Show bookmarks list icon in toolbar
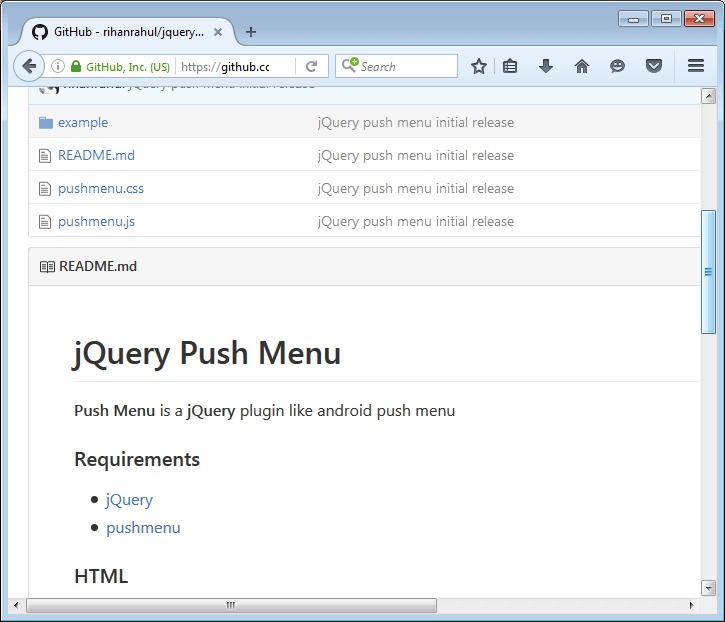 pyautogui.click(x=510, y=66)
